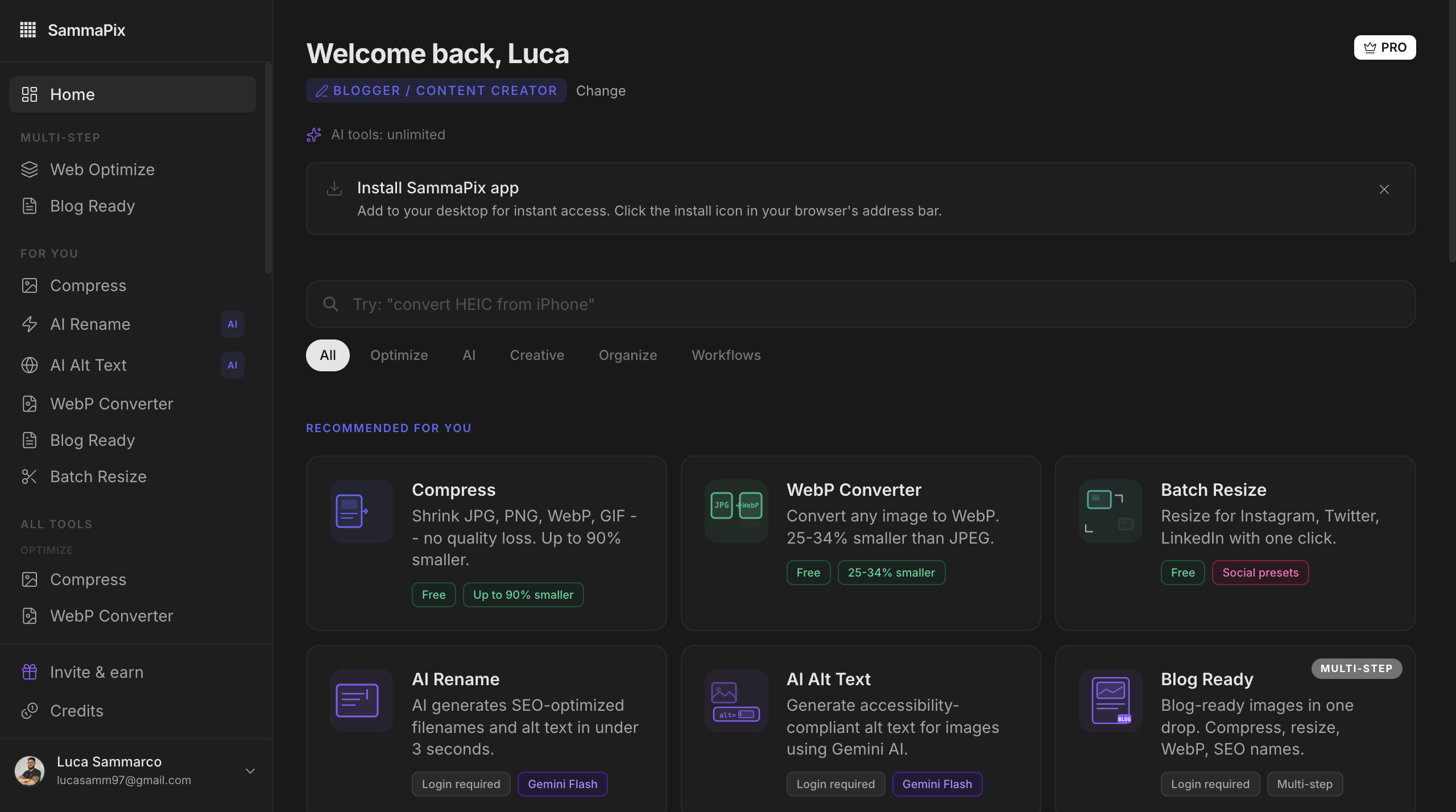This screenshot has width=1456, height=812.
Task: Click the AI tools: unlimited label
Action: (388, 135)
